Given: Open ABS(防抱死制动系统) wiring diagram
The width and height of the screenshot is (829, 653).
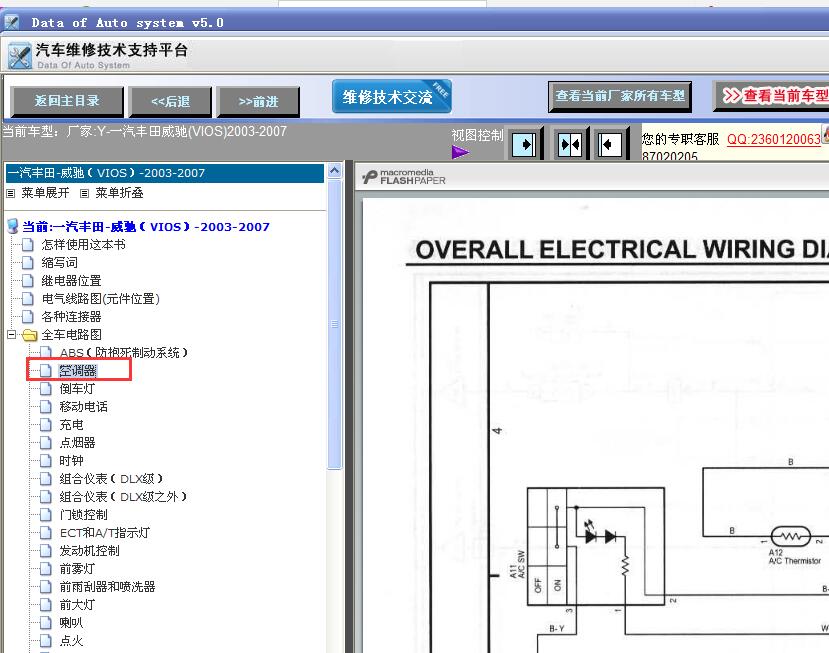Looking at the screenshot, I should click(x=124, y=352).
